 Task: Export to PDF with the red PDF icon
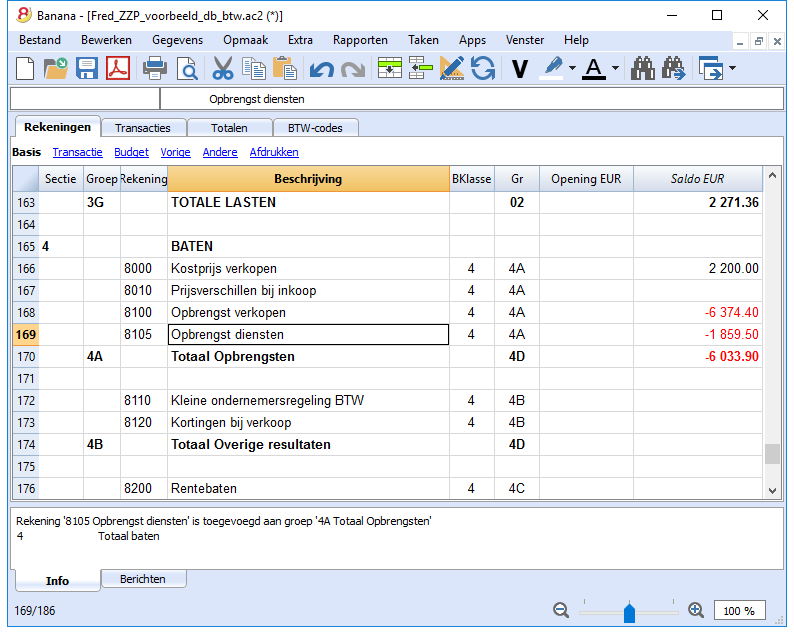pos(118,68)
